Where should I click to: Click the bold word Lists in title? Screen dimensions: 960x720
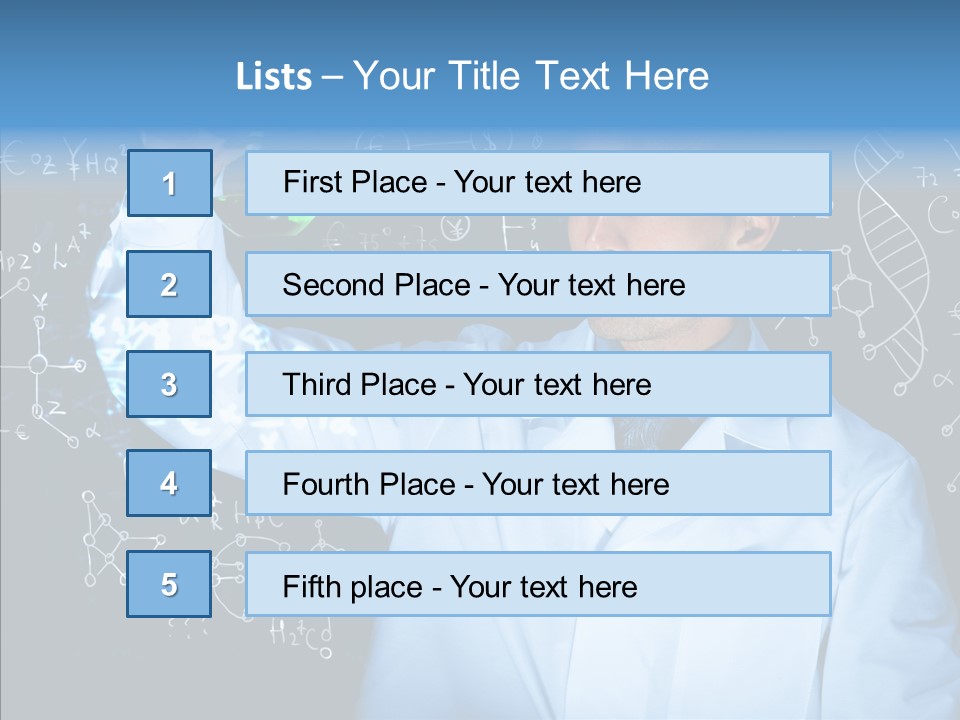tap(274, 76)
